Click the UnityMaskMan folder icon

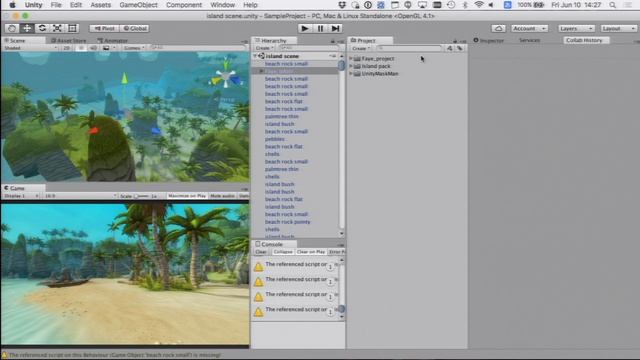click(x=357, y=74)
